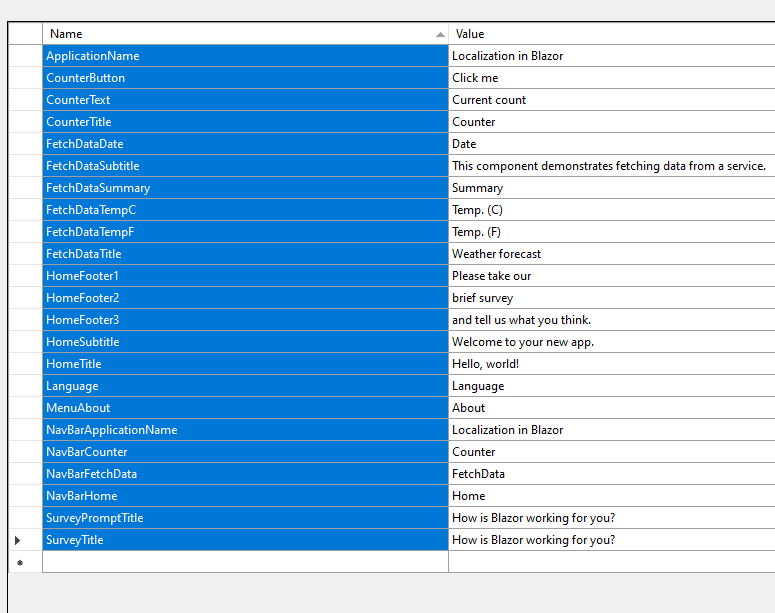Image resolution: width=775 pixels, height=613 pixels.
Task: Select the SurveyPromptTitle name cell
Action: 245,518
